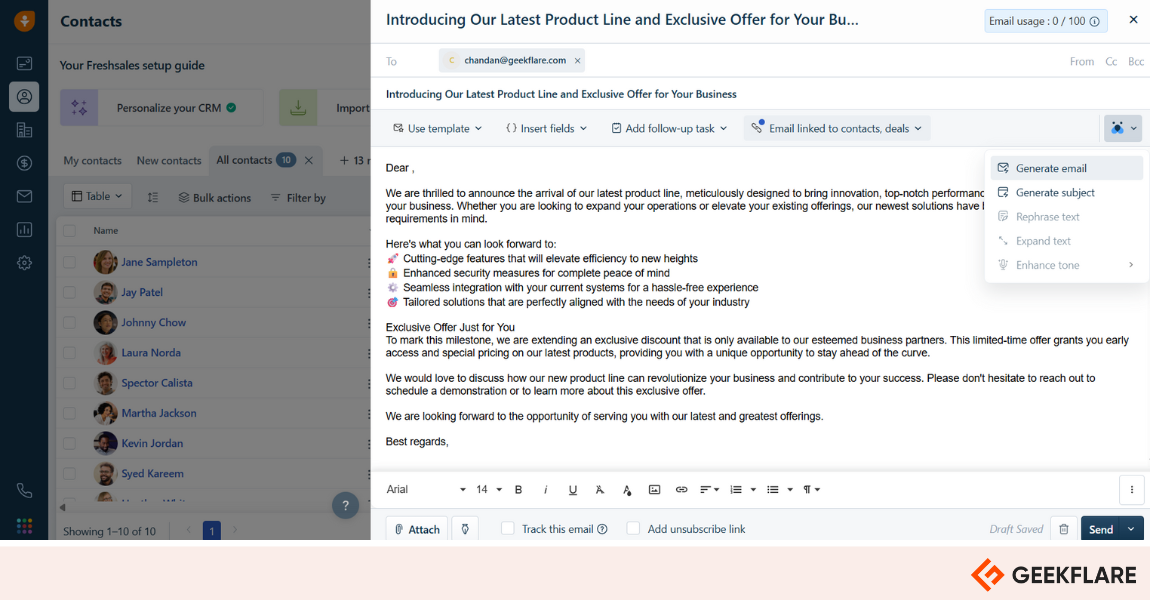Open the Insert fields dropdown
This screenshot has width=1150, height=600.
click(x=546, y=128)
